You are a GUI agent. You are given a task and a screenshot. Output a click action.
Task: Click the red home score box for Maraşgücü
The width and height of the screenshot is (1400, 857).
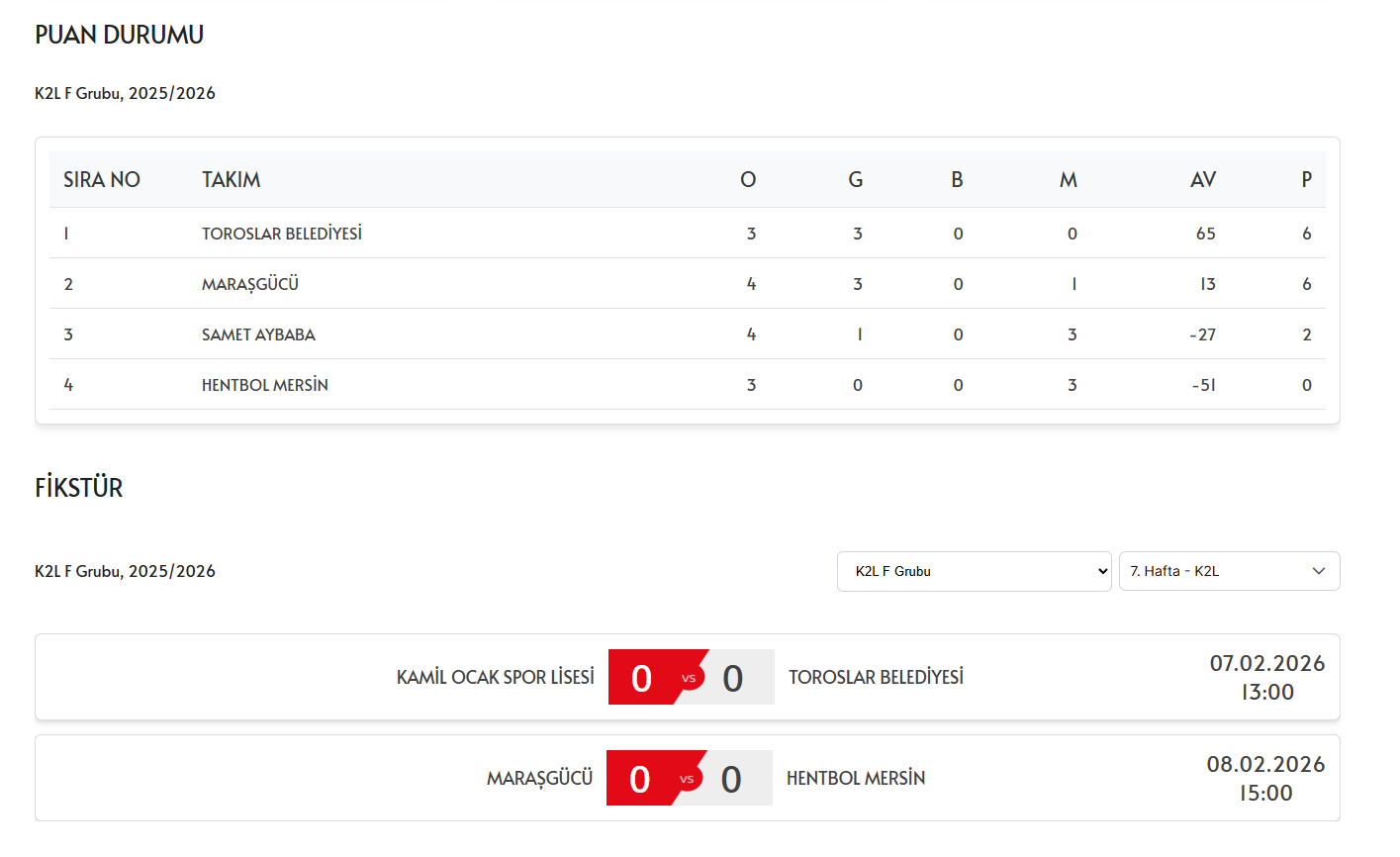click(x=640, y=779)
